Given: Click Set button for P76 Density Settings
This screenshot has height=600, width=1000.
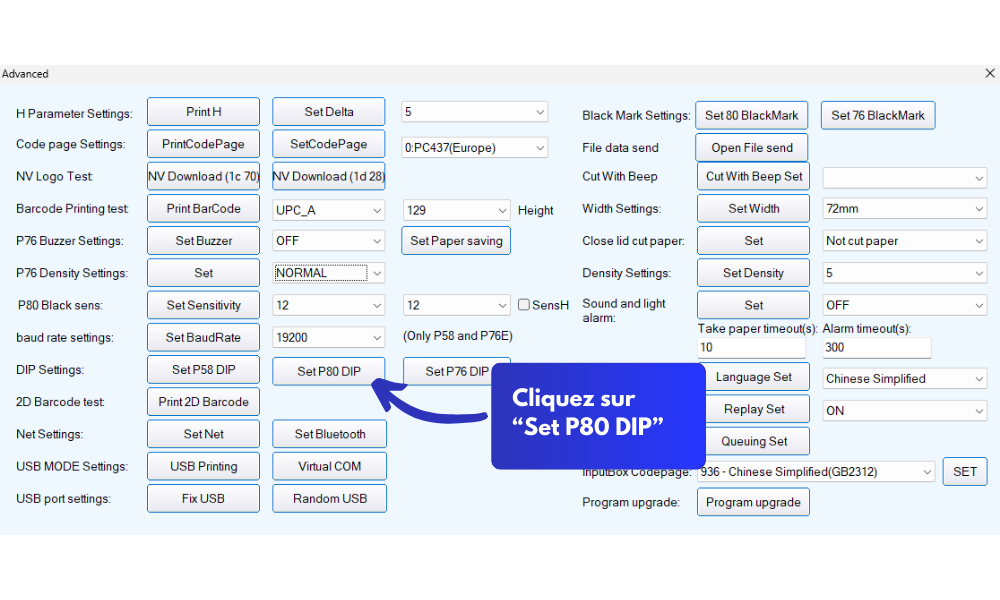Looking at the screenshot, I should point(203,273).
